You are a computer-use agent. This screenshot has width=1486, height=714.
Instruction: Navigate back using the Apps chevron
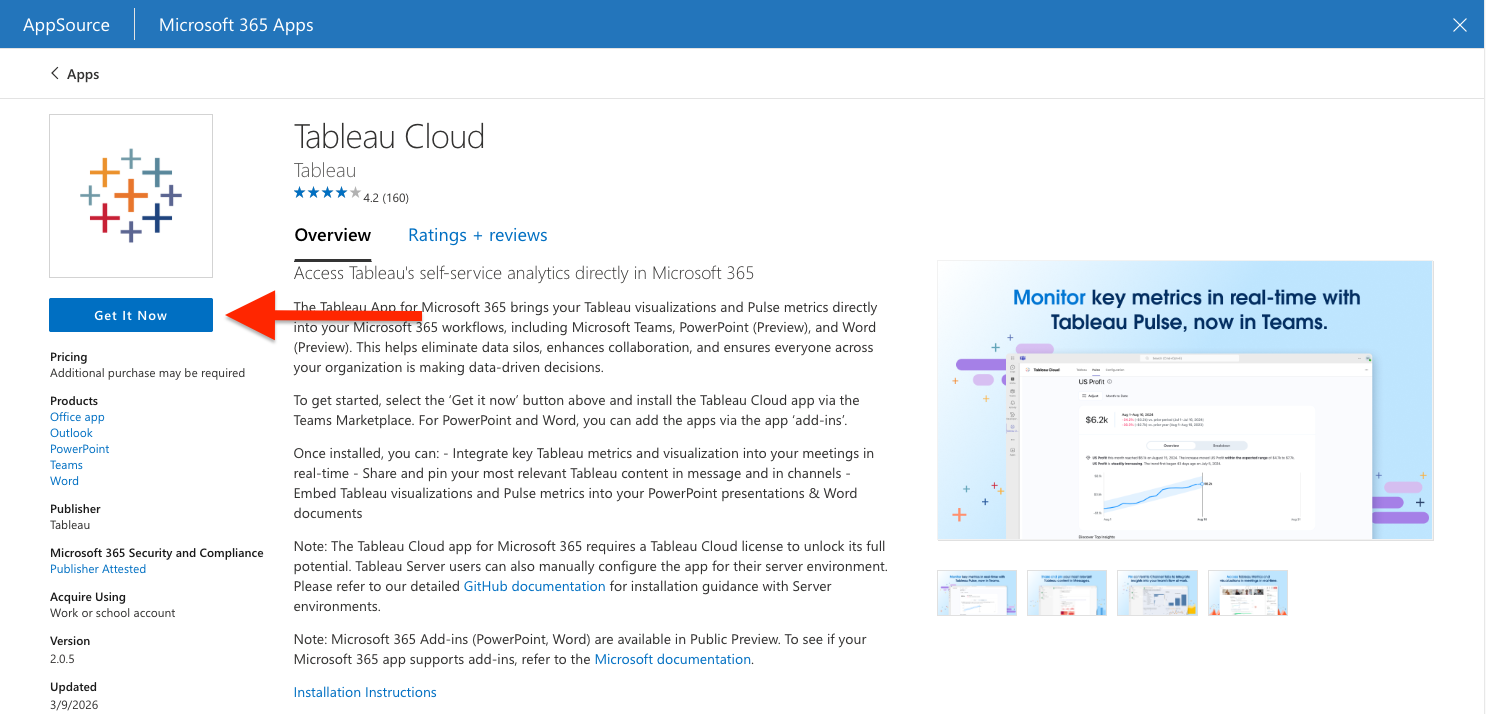coord(73,73)
